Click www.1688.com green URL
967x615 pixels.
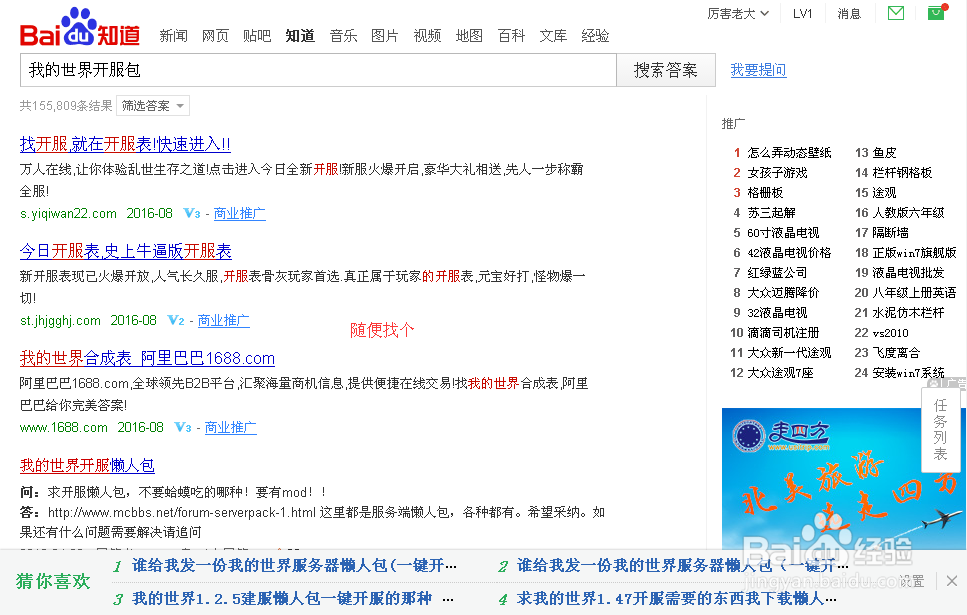click(x=64, y=427)
